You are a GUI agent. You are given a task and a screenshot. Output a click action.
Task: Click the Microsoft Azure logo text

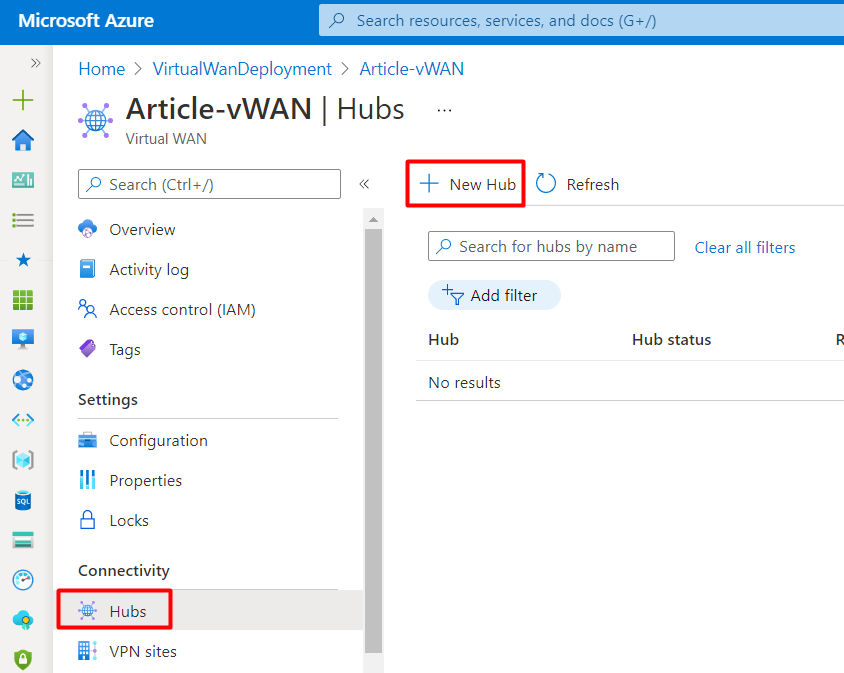click(x=86, y=20)
